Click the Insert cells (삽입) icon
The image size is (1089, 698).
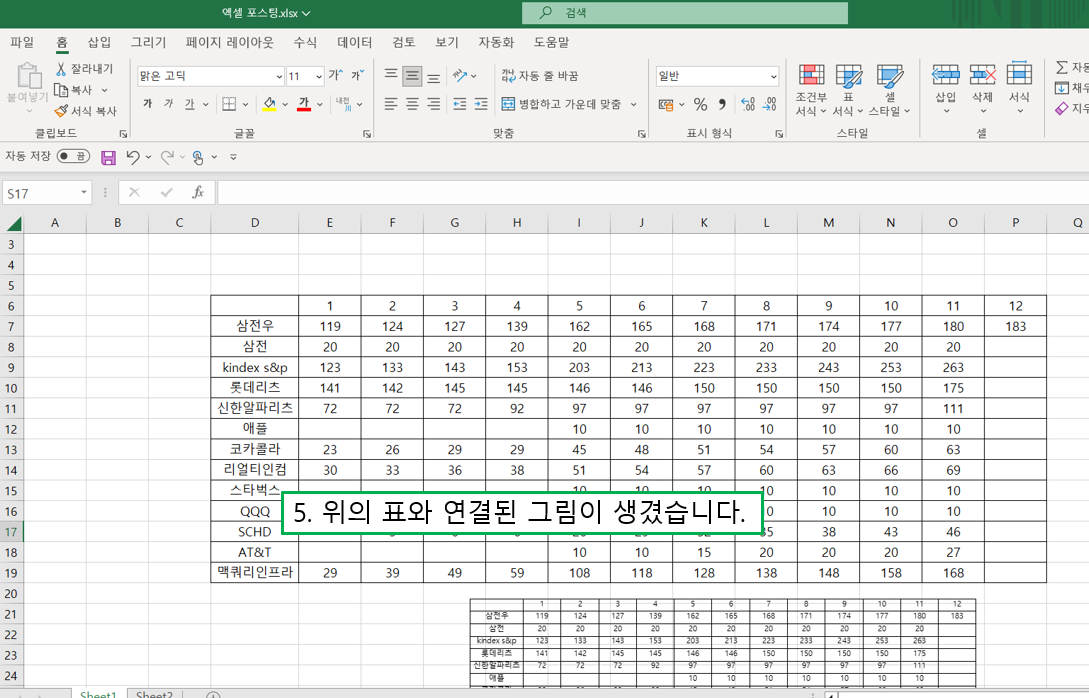coord(946,75)
